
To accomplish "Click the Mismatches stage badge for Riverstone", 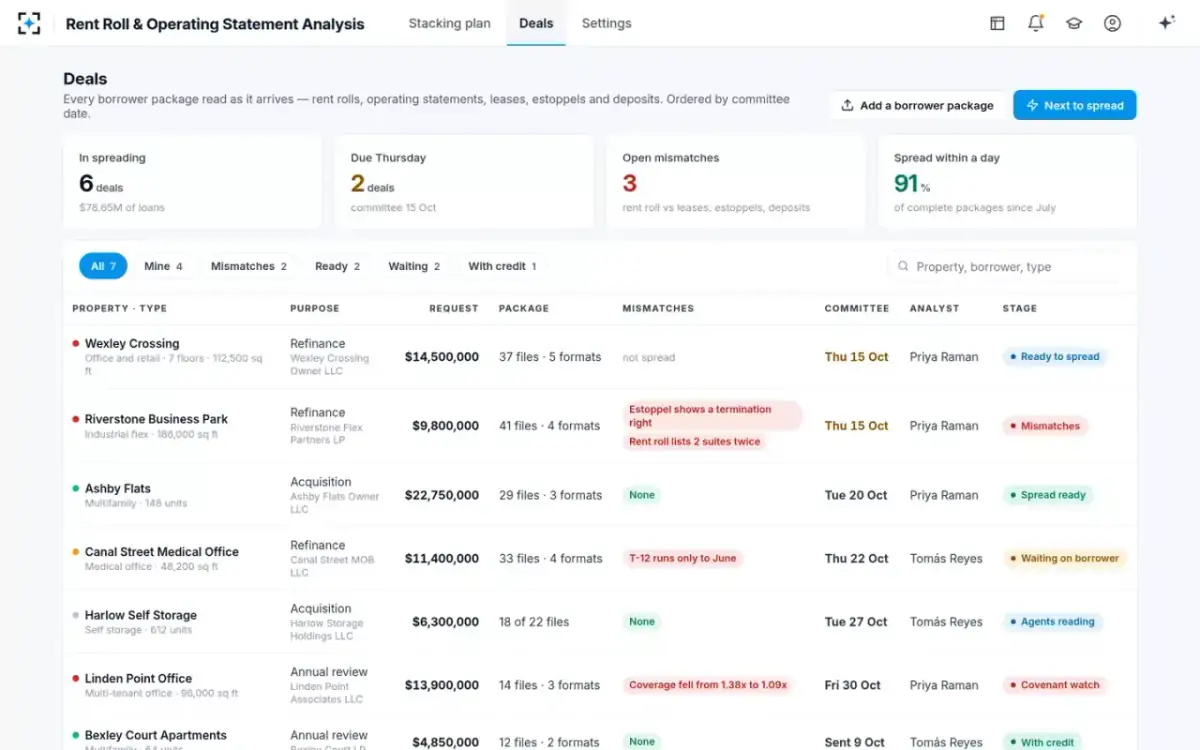I will pos(1045,425).
